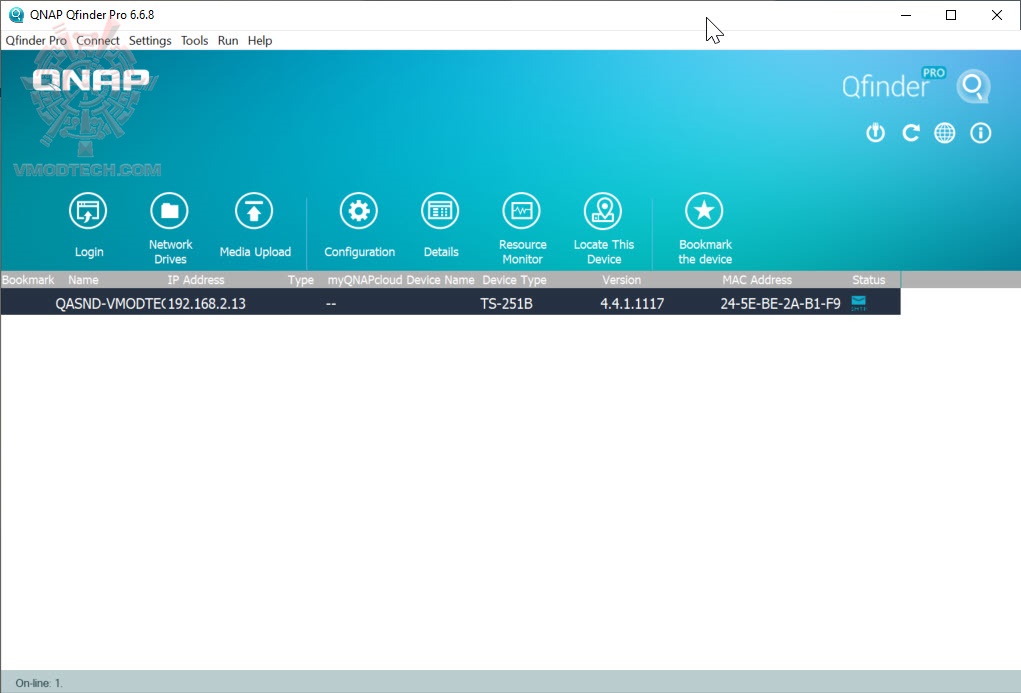1021x693 pixels.
Task: Bookmark the device with star icon
Action: pos(704,211)
